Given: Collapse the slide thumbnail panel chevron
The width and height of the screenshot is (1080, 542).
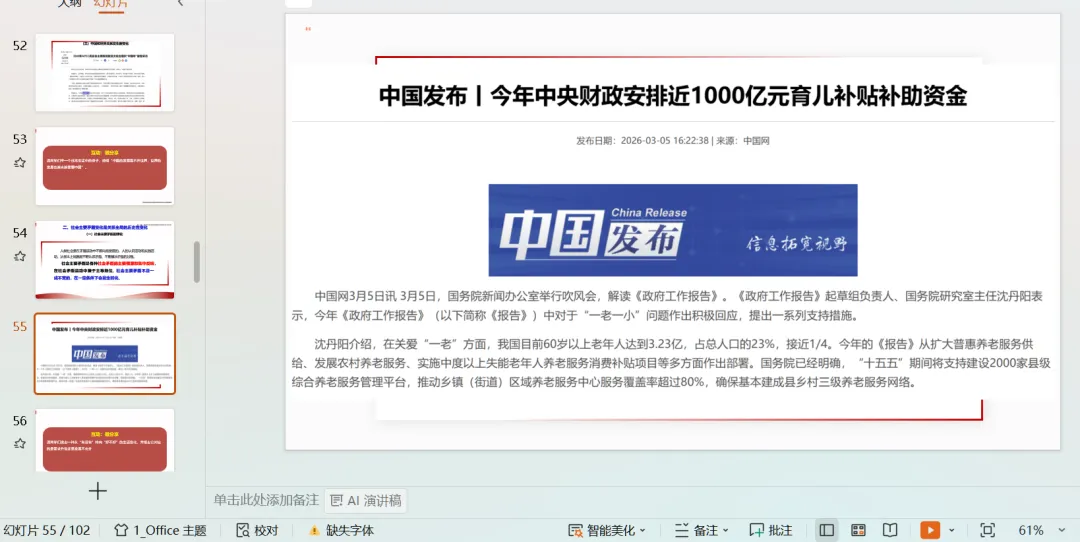Looking at the screenshot, I should [180, 3].
